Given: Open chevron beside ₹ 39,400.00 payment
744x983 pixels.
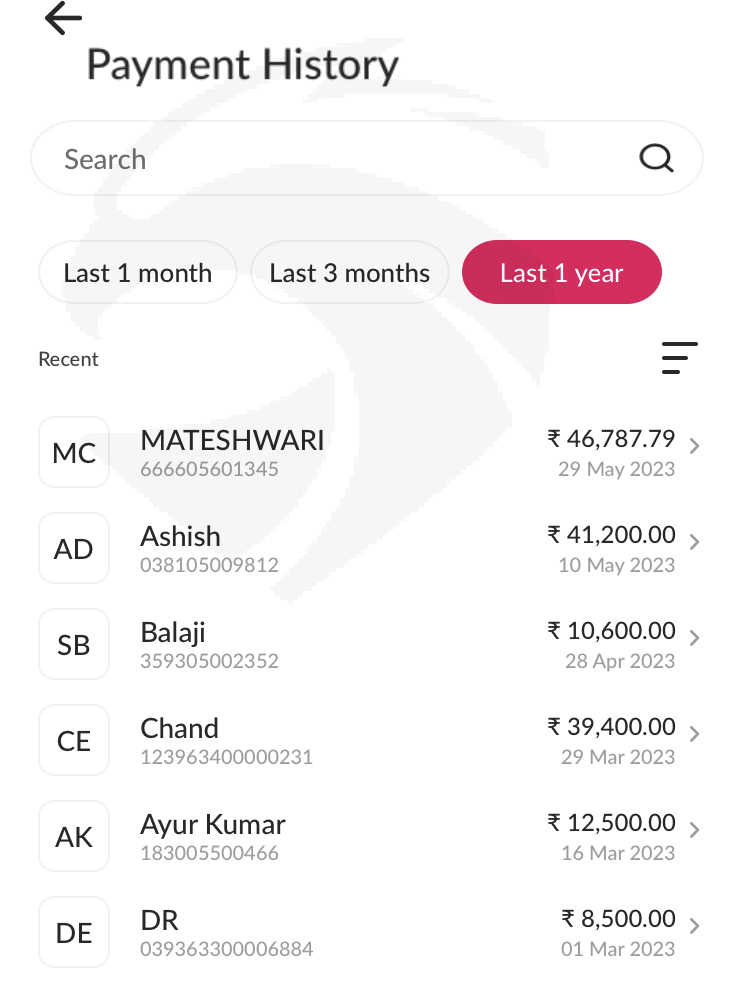Looking at the screenshot, I should click(694, 734).
